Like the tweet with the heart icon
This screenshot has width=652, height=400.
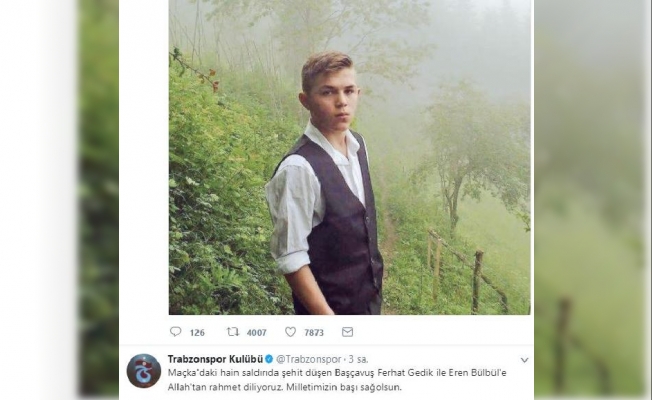tap(290, 331)
